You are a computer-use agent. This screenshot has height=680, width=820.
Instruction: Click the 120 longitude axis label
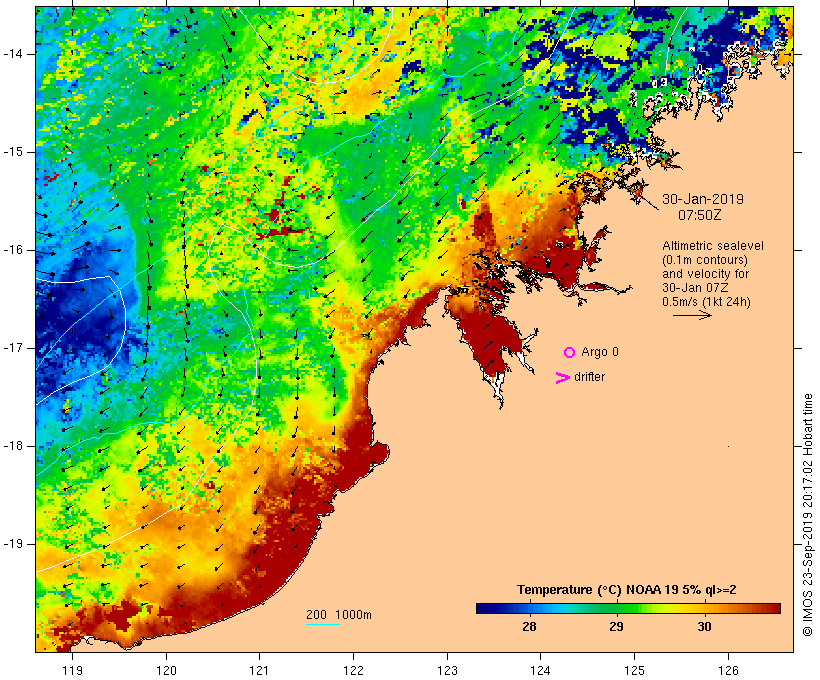(166, 670)
